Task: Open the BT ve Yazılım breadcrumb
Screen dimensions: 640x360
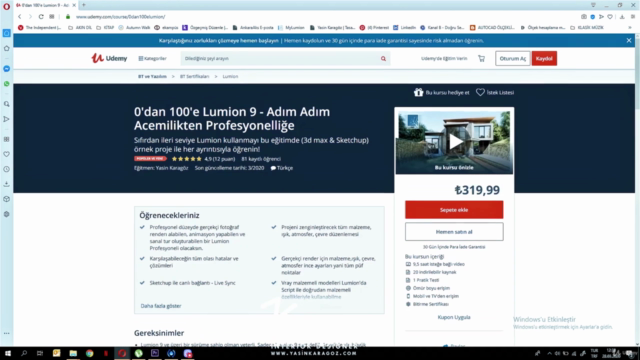Action: [152, 76]
